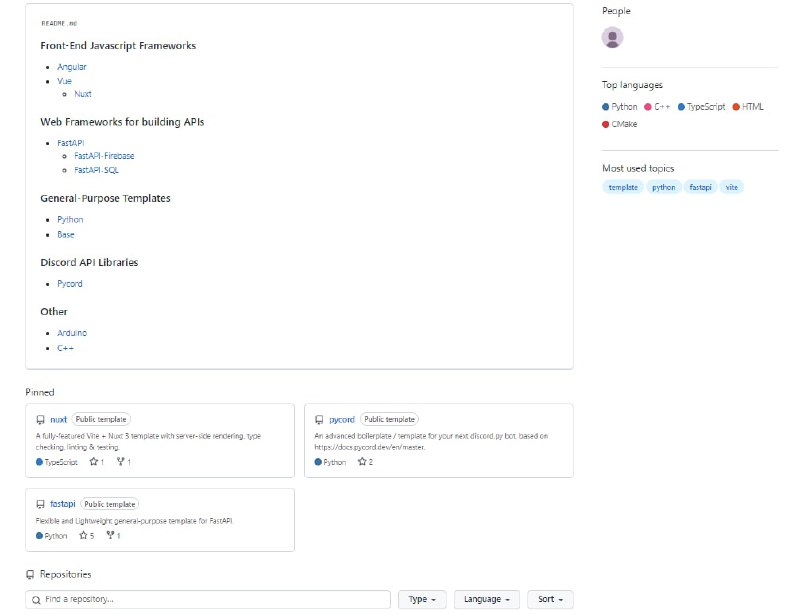
Task: Click the member avatar under People
Action: [x=612, y=37]
